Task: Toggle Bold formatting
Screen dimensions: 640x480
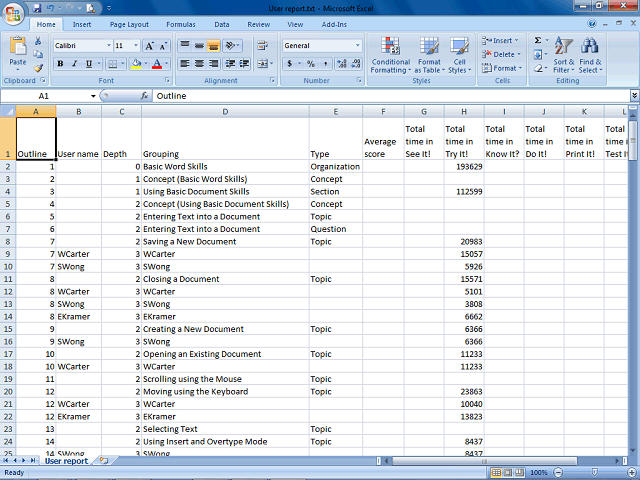Action: pyautogui.click(x=60, y=63)
